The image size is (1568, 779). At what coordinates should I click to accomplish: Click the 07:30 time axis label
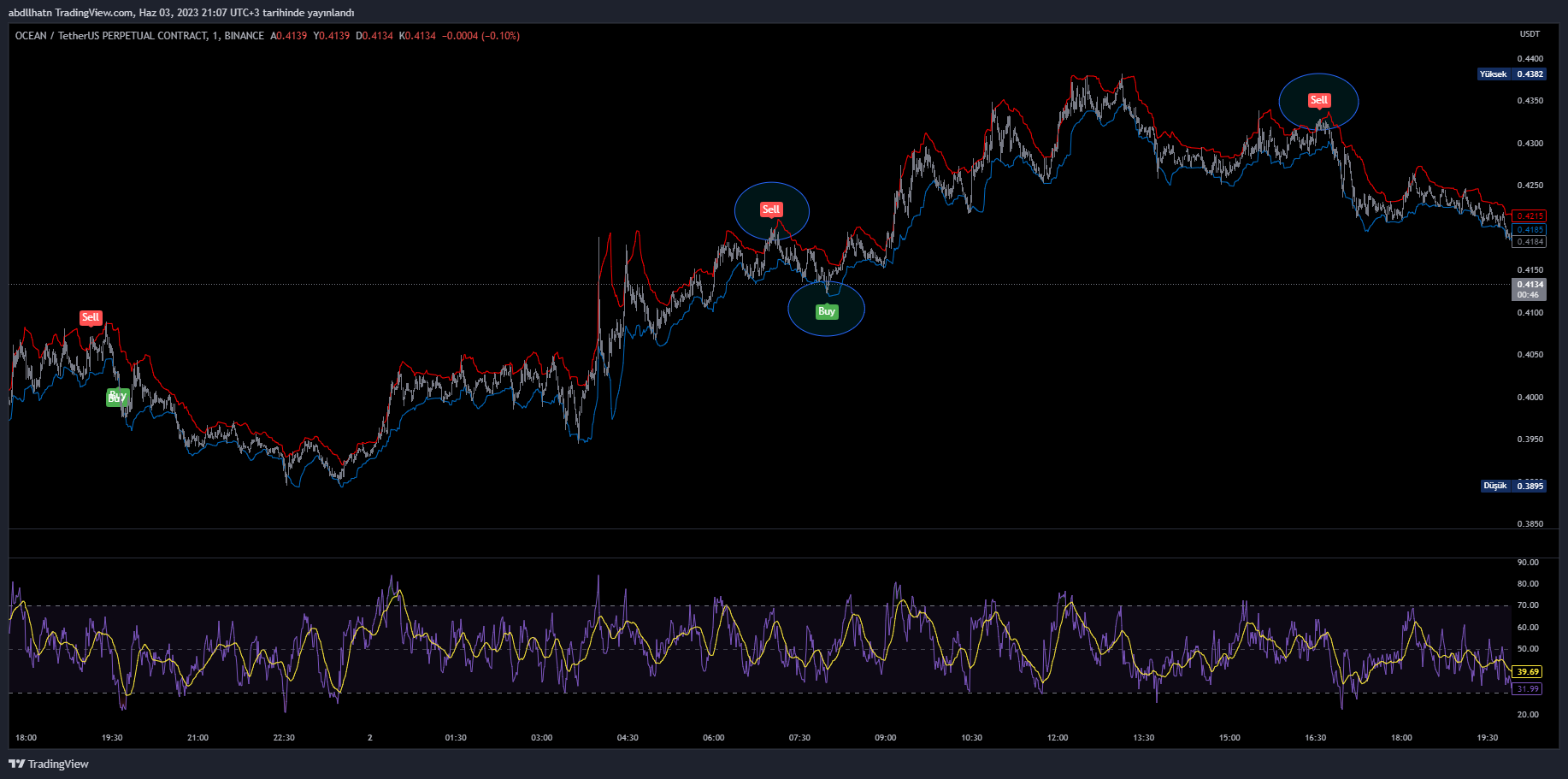(799, 738)
